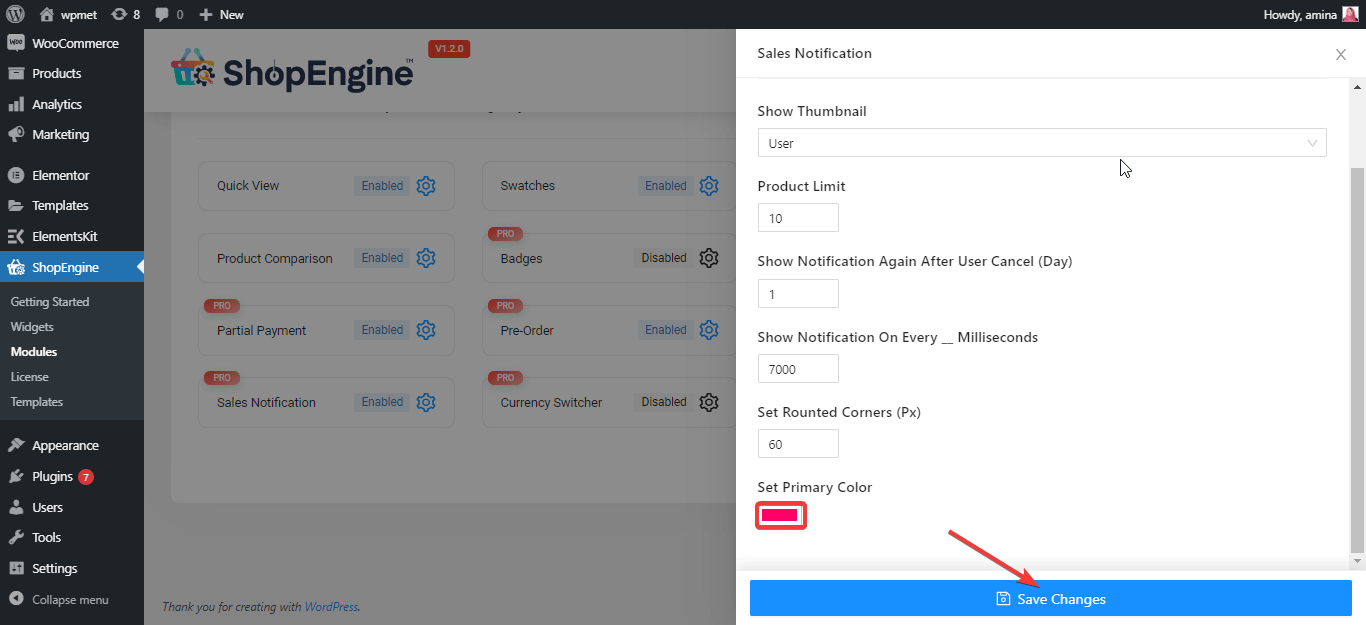This screenshot has height=625, width=1366.
Task: Open the Templates submenu under ShopEngine
Action: pyautogui.click(x=37, y=401)
